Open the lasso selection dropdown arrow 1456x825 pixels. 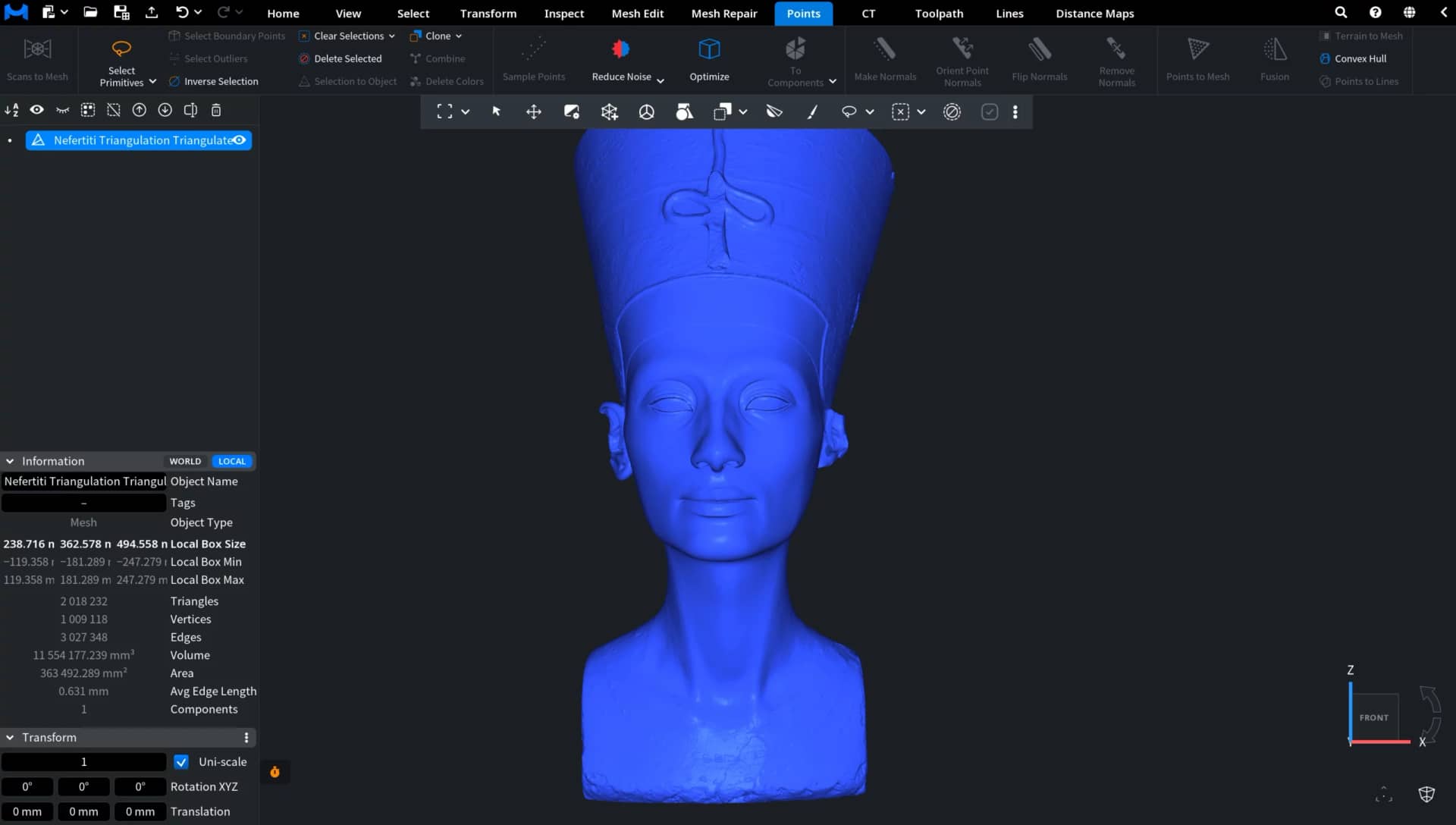870,111
